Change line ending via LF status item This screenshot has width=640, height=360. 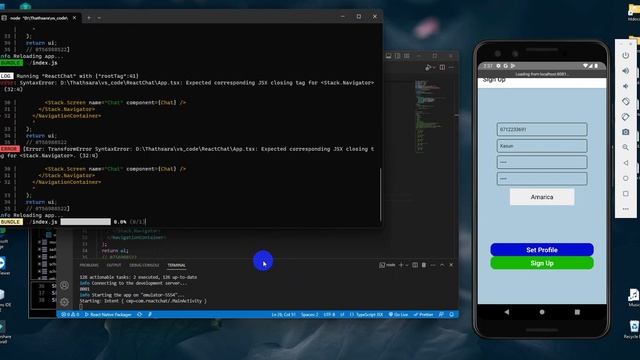[x=342, y=315]
